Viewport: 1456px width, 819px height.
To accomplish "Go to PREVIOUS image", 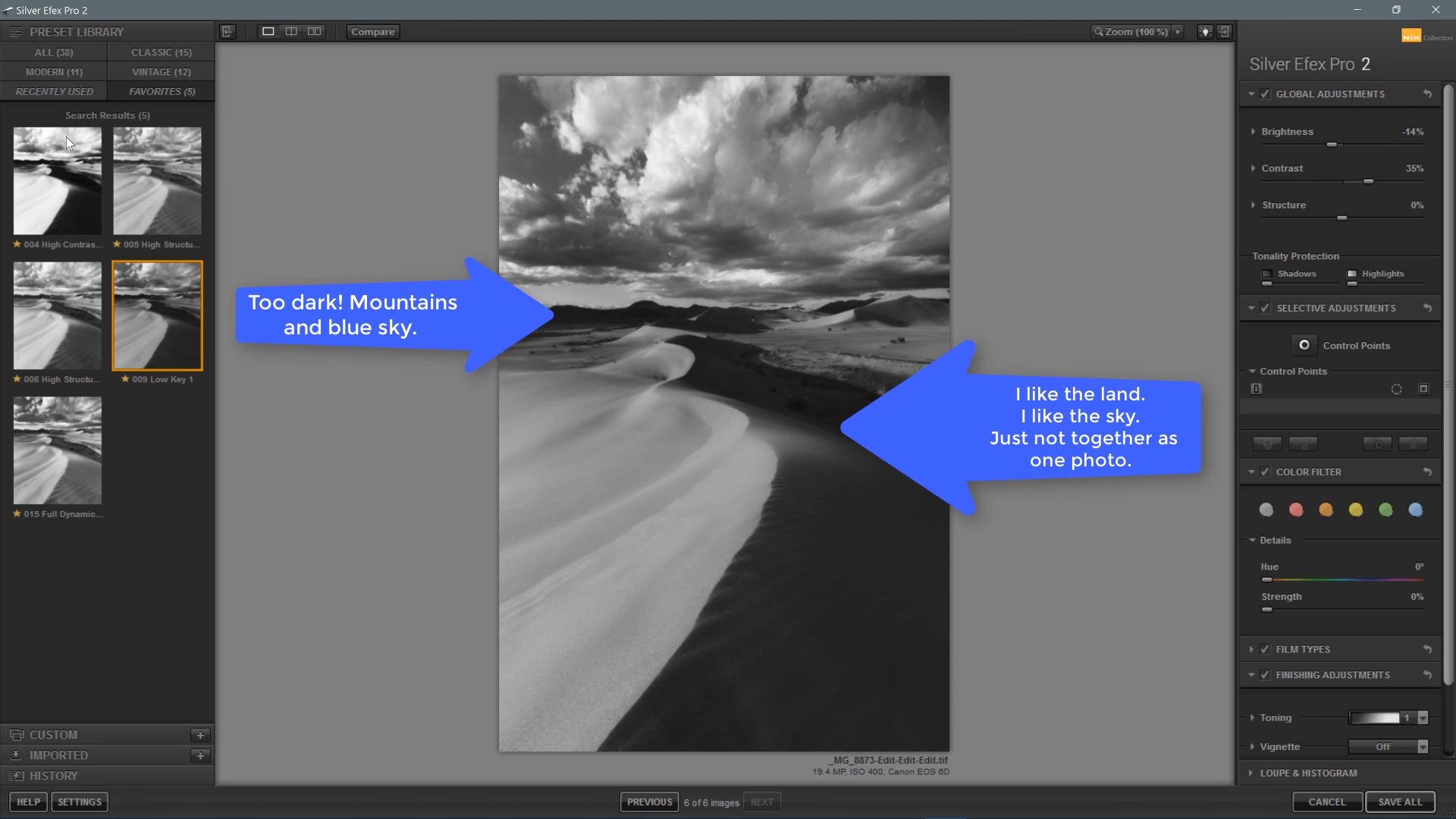I will [649, 802].
